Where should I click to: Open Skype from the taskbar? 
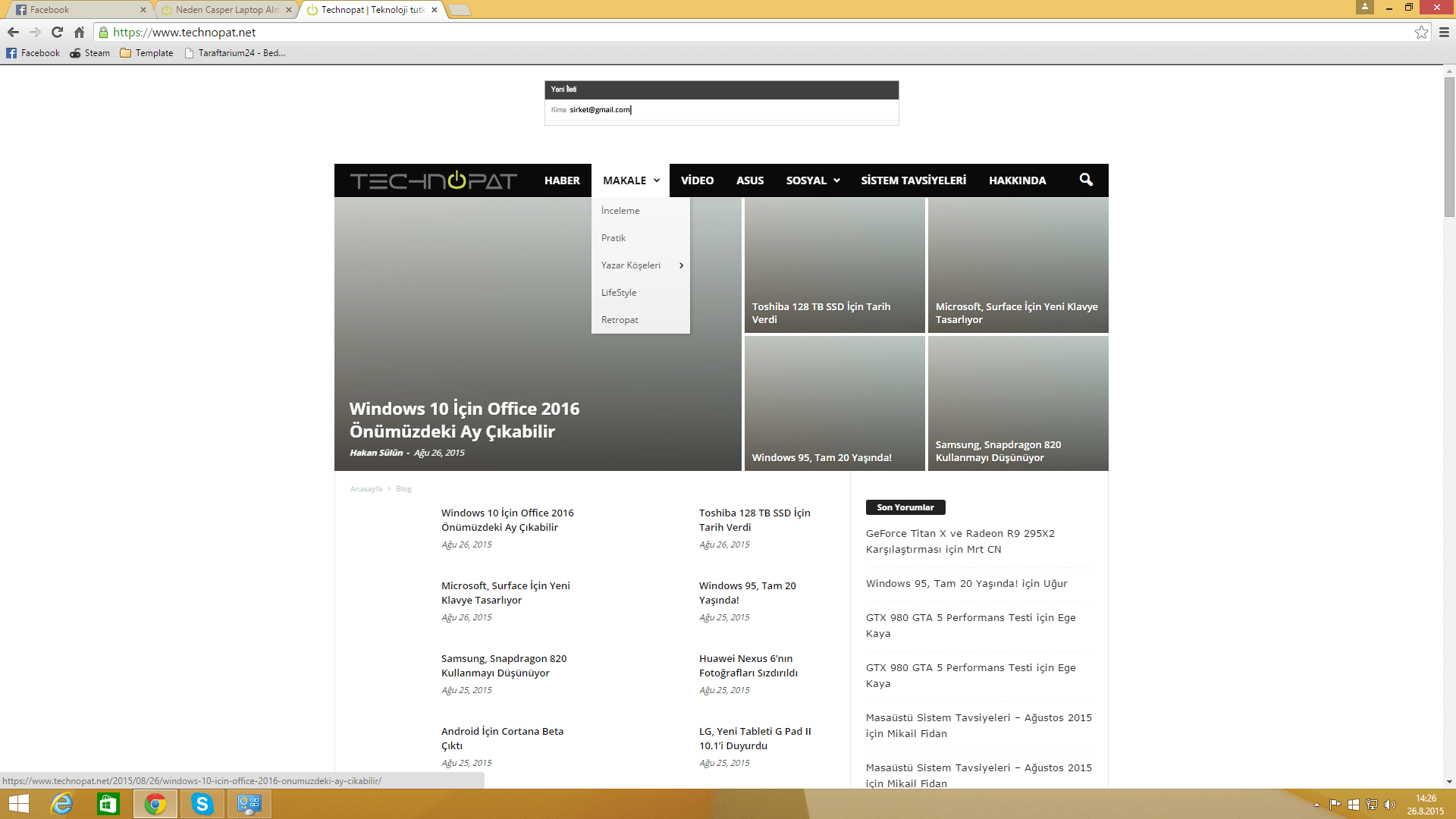click(x=202, y=804)
